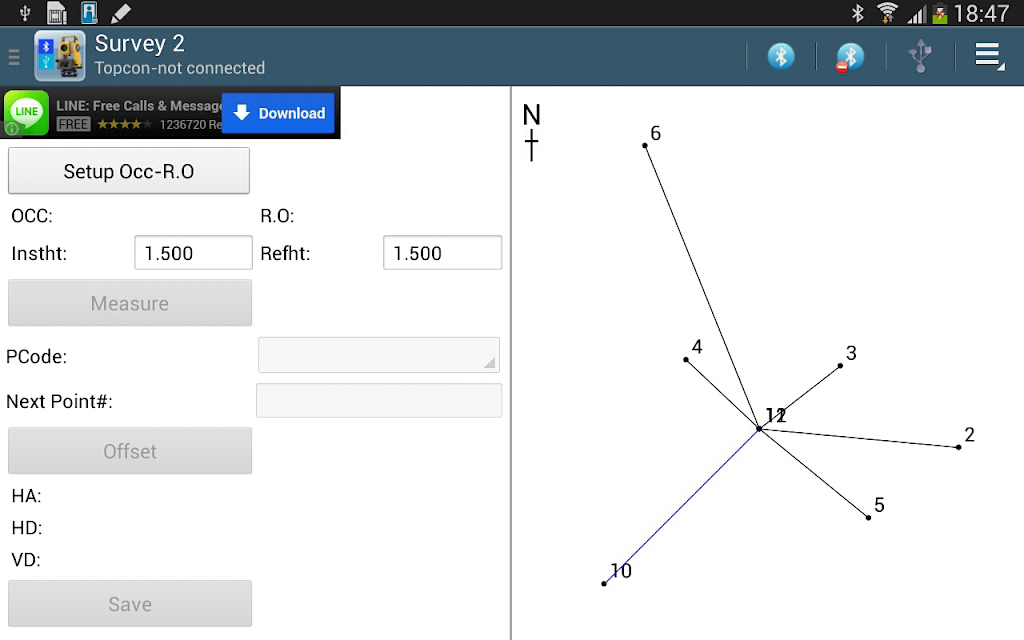This screenshot has width=1024, height=640.
Task: Click the Instht value field
Action: tap(193, 253)
